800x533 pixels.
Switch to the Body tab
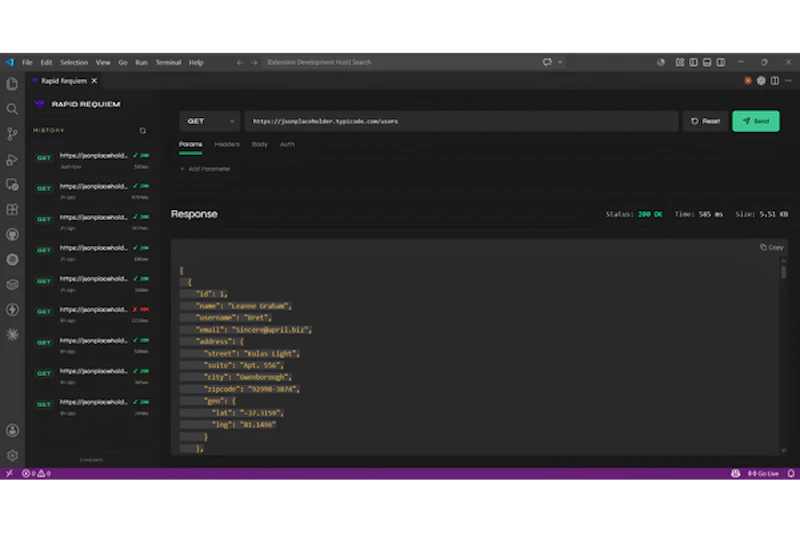(x=259, y=144)
